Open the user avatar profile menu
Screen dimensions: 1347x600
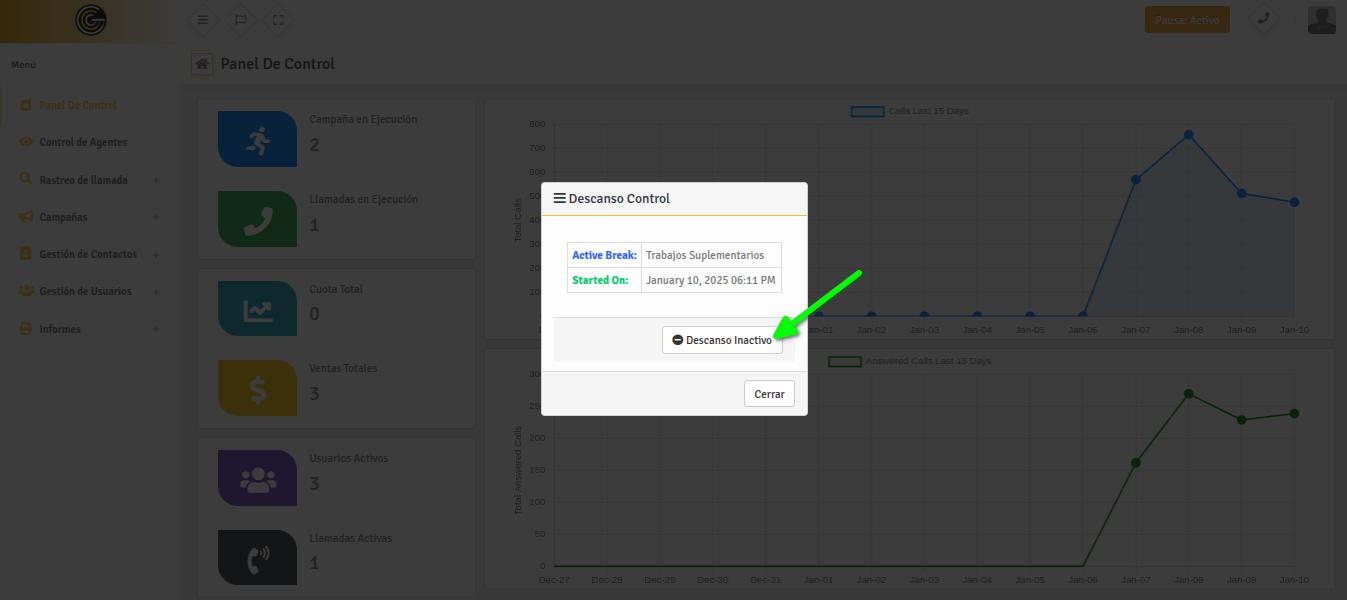click(x=1321, y=20)
